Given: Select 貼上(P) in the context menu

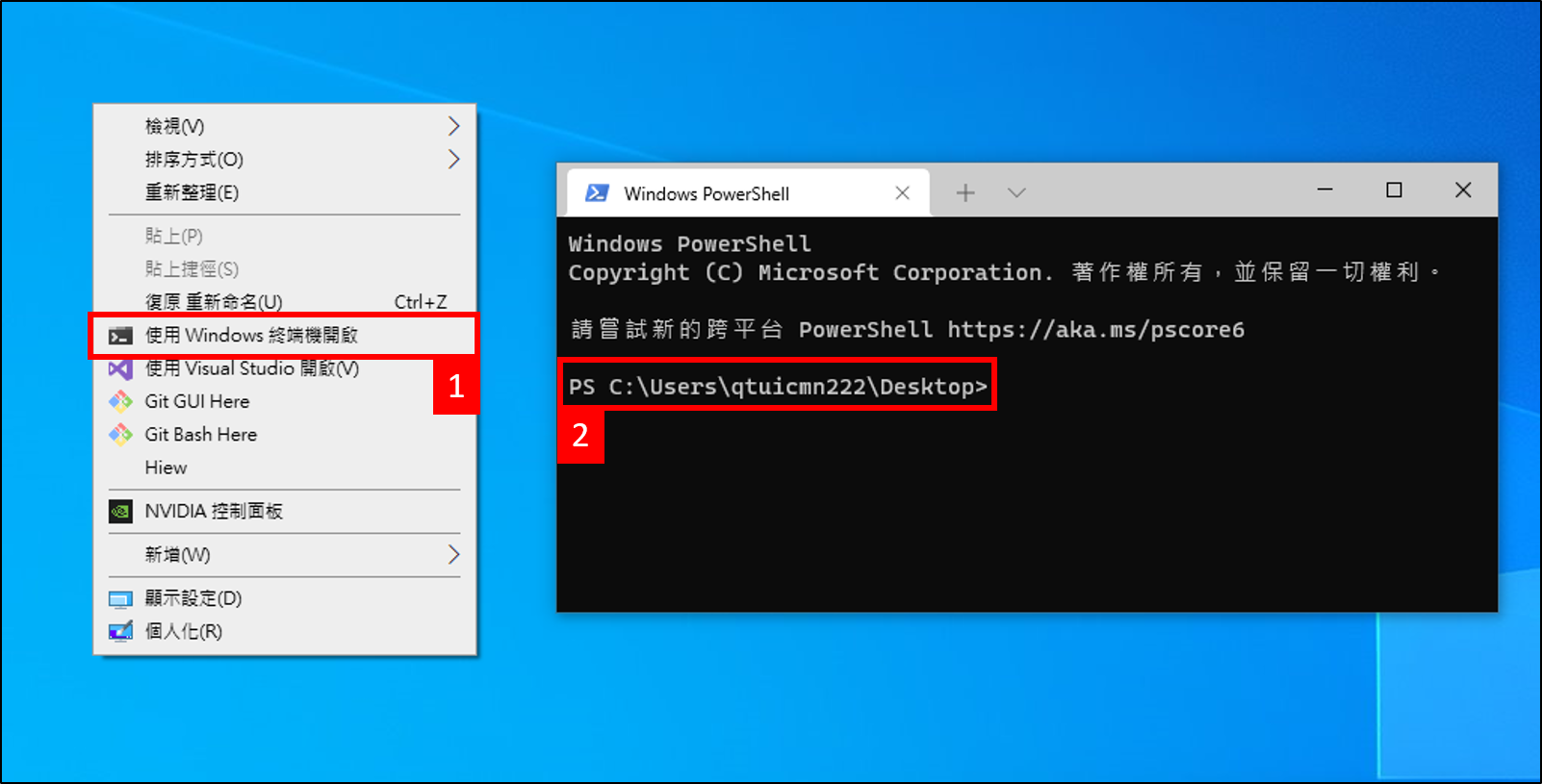Looking at the screenshot, I should (x=285, y=236).
